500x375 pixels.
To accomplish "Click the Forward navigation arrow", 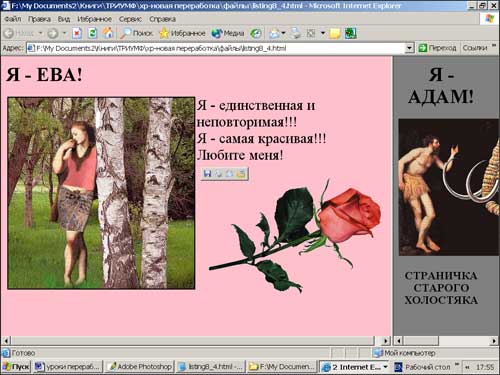I will [x=53, y=33].
